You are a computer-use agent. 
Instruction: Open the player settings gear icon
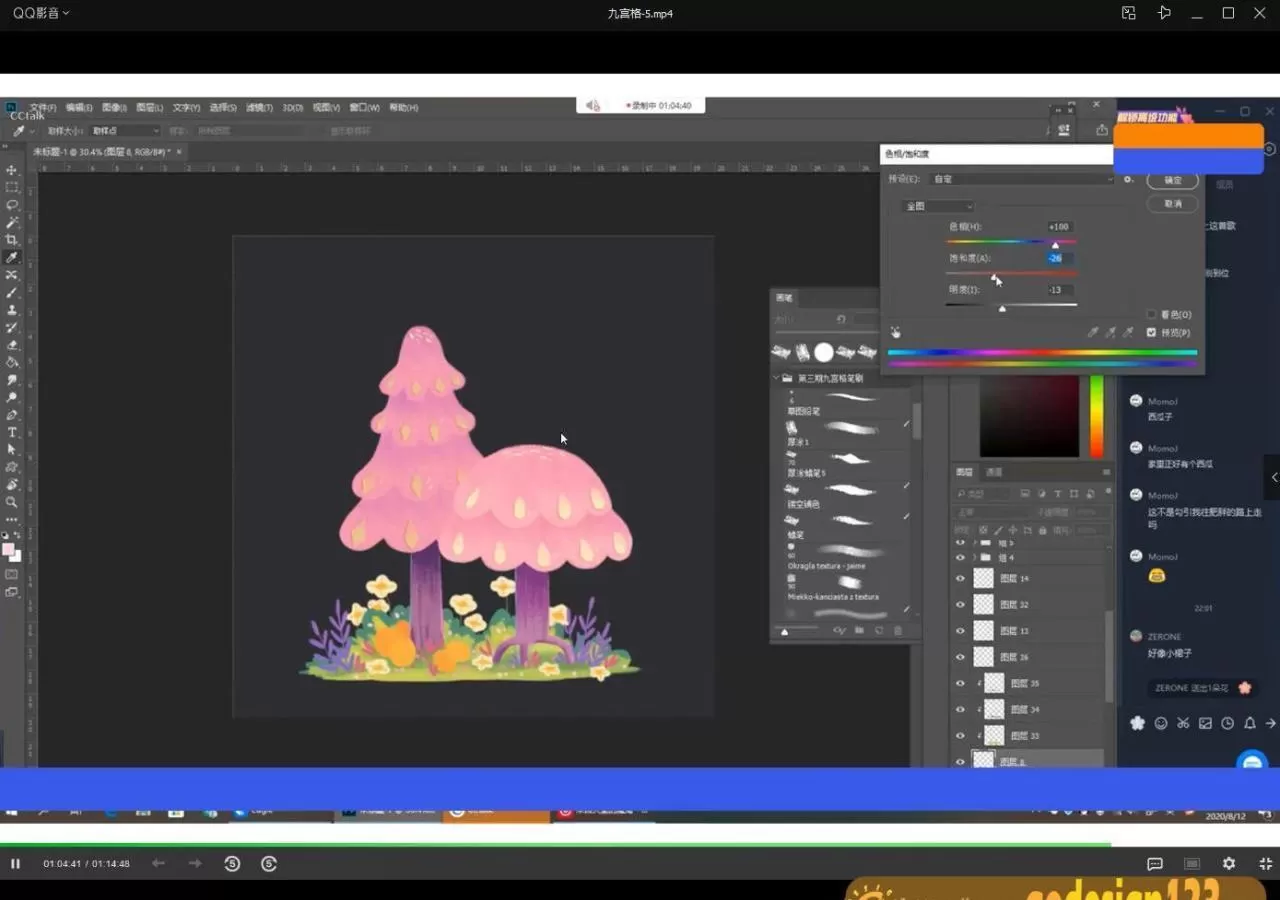click(1229, 863)
